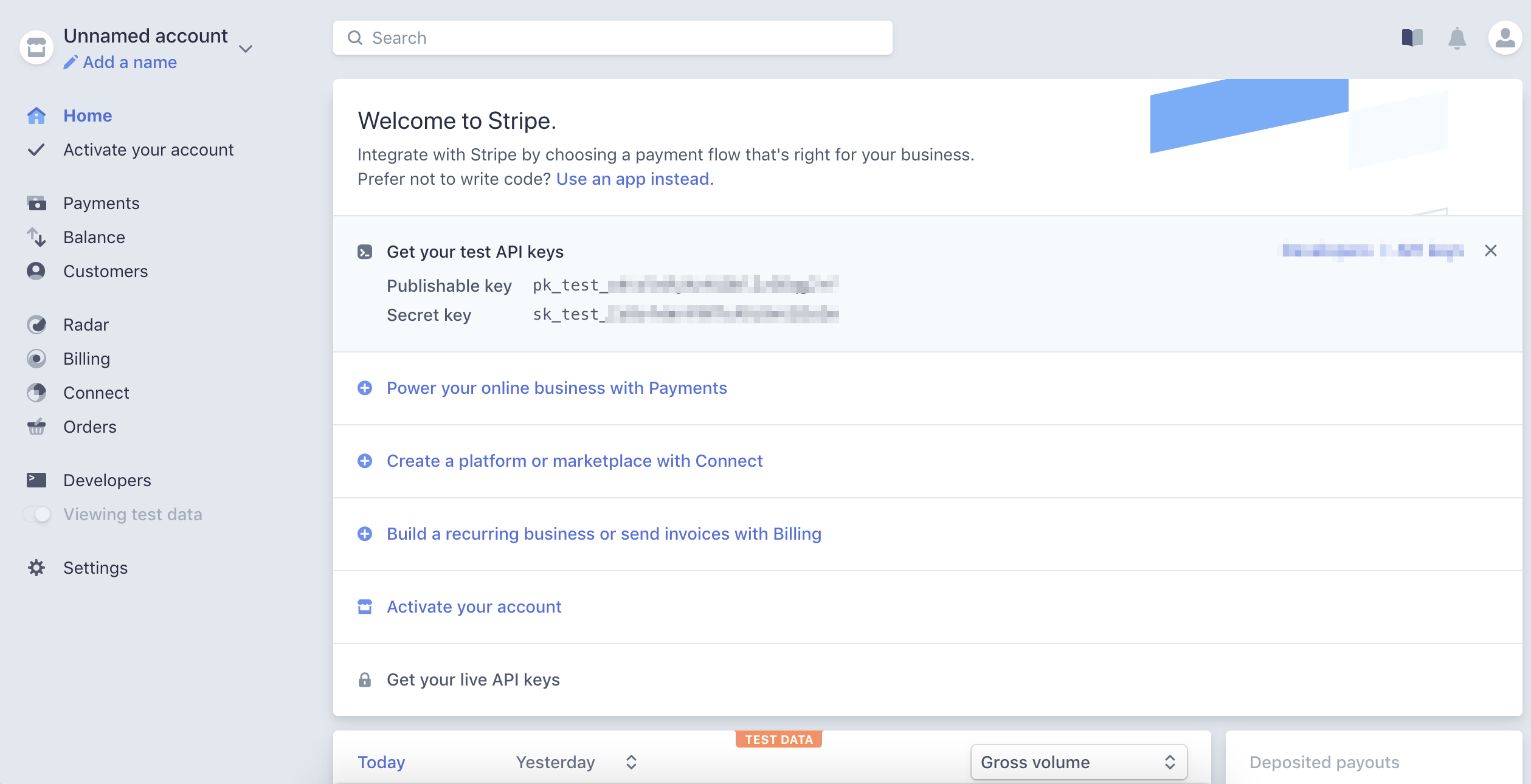
Task: Open notifications bell icon
Action: click(1457, 38)
